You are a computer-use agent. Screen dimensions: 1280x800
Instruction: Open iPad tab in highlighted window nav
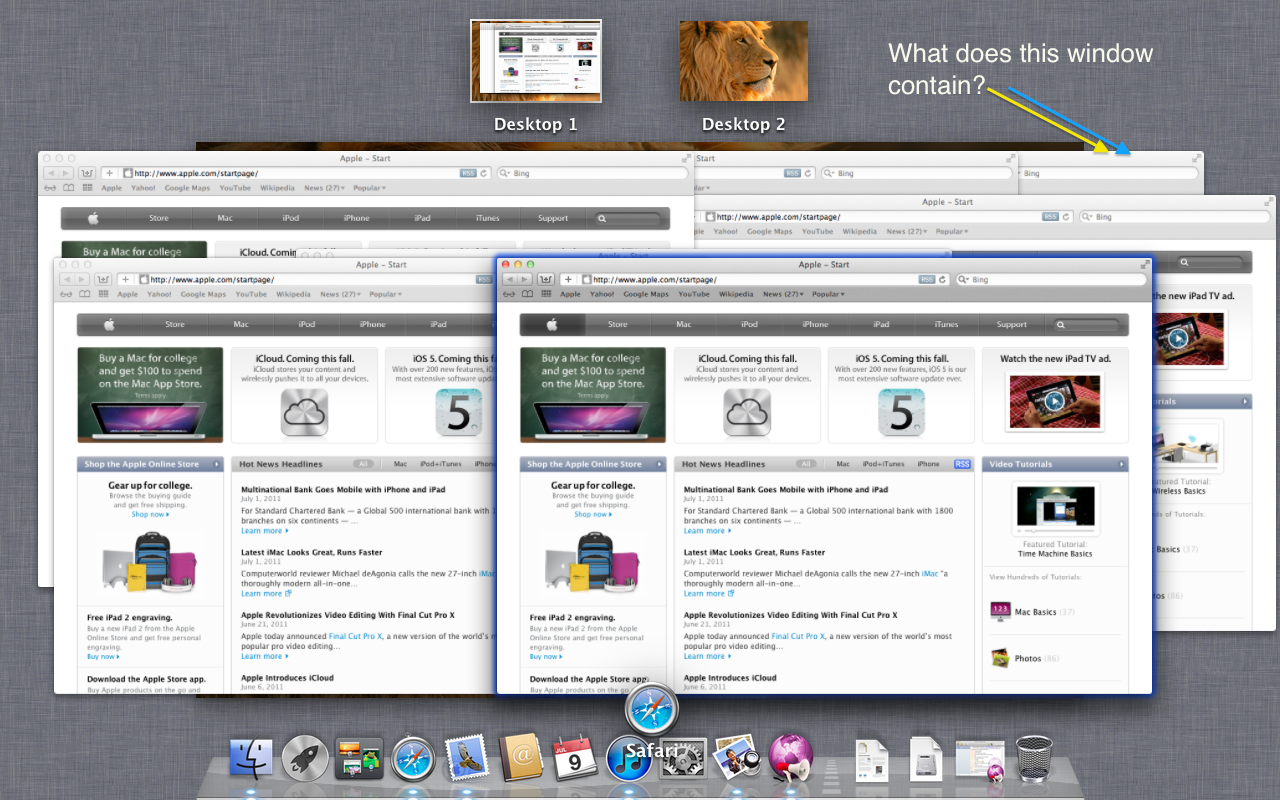pos(881,324)
